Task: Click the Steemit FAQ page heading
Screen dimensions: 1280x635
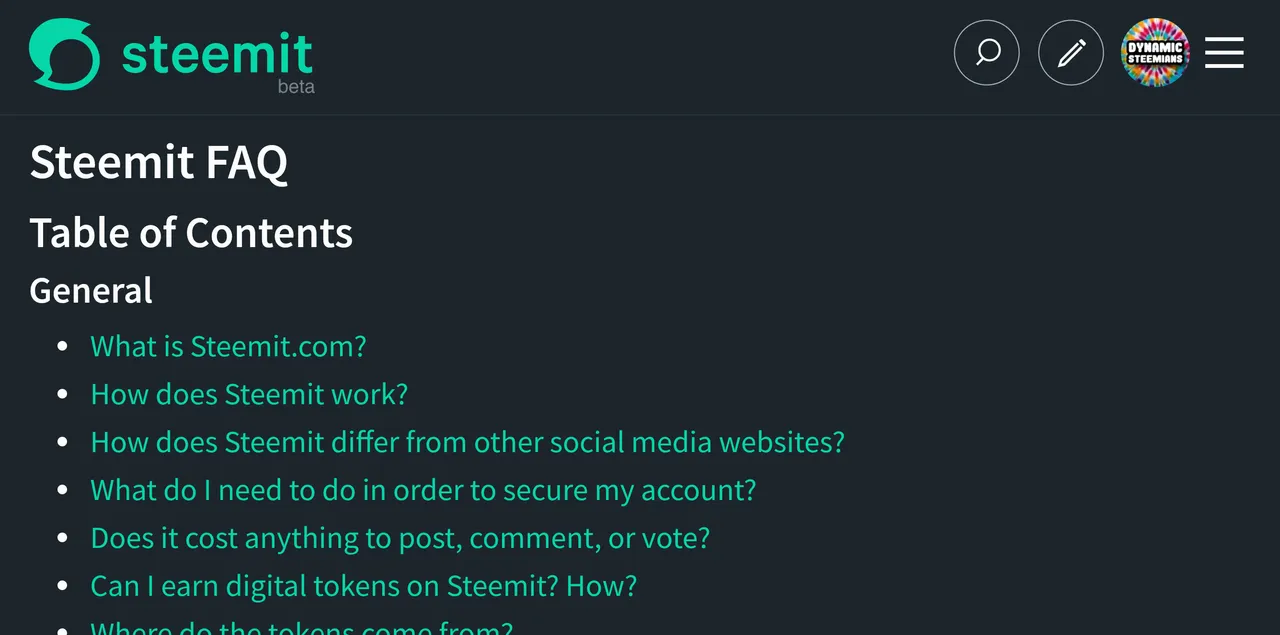Action: point(158,162)
